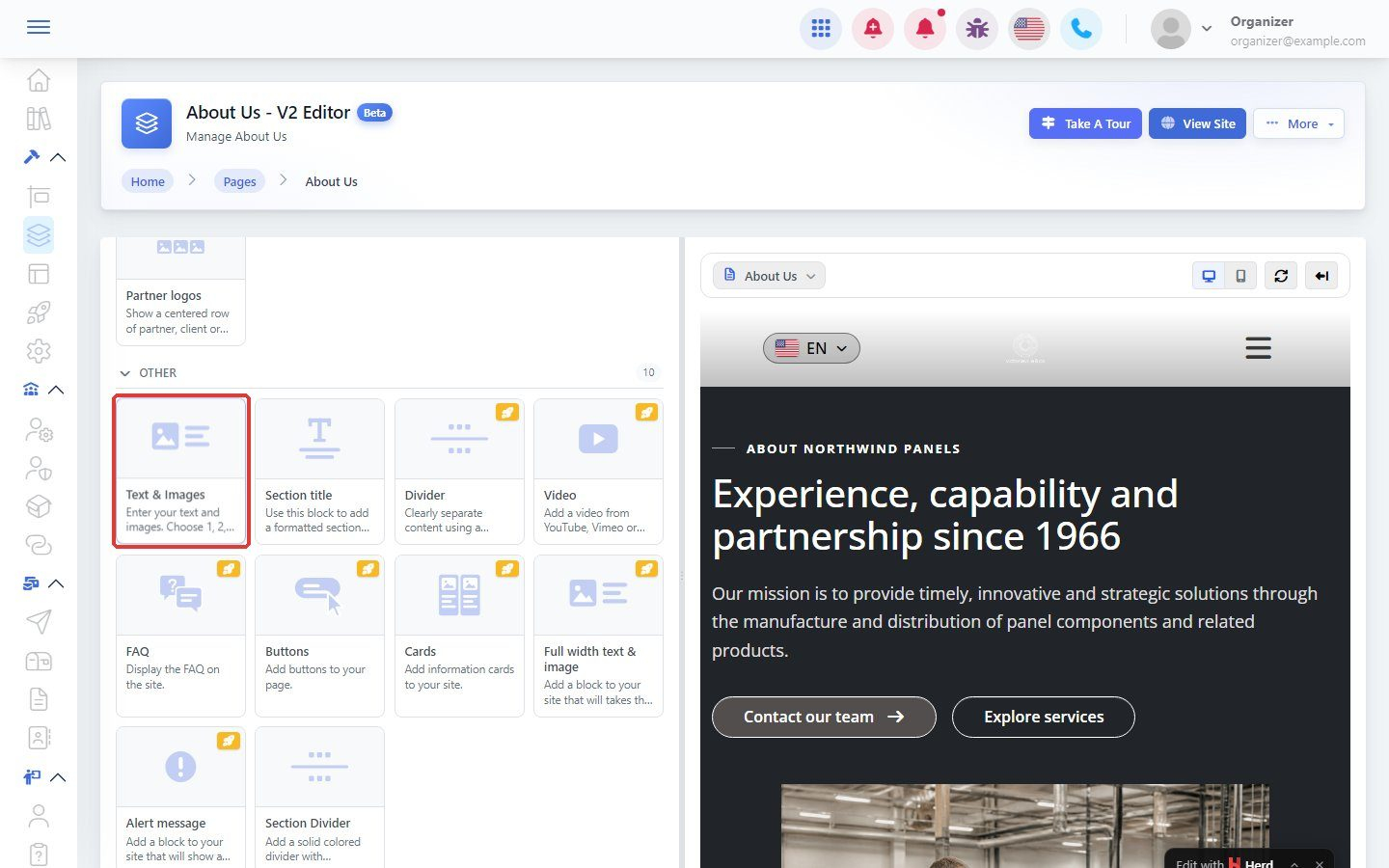The image size is (1389, 868).
Task: Open the Organizer account dropdown
Action: (1258, 30)
